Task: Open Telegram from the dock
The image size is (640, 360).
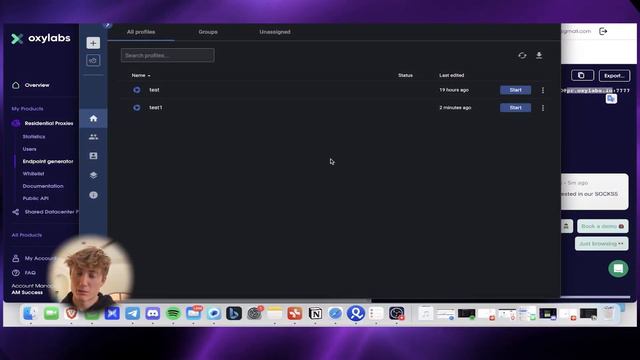Action: pyautogui.click(x=132, y=313)
